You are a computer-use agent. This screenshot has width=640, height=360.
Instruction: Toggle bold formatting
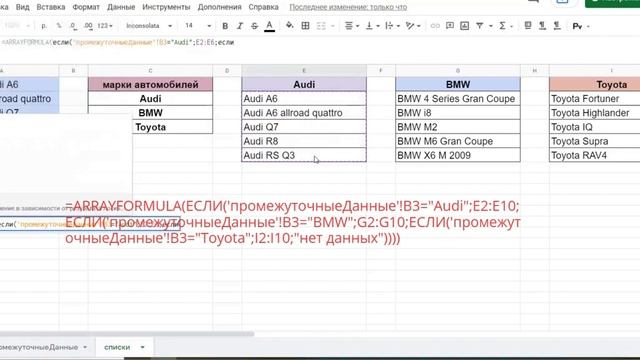point(225,26)
